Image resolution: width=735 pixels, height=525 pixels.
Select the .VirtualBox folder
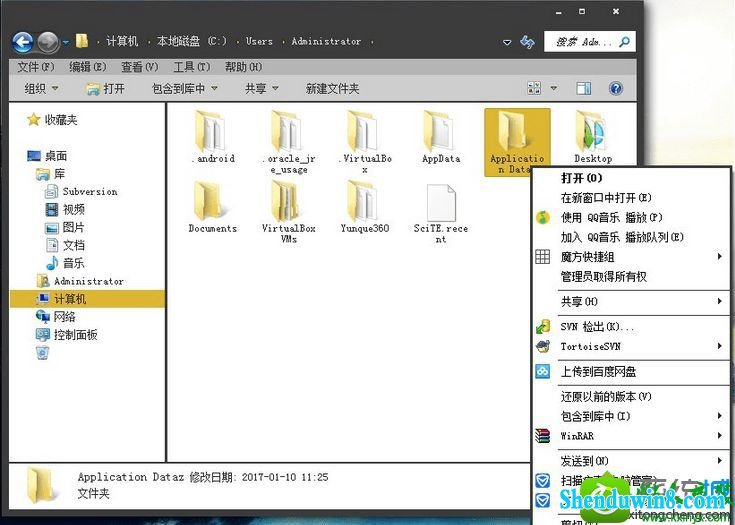point(365,142)
